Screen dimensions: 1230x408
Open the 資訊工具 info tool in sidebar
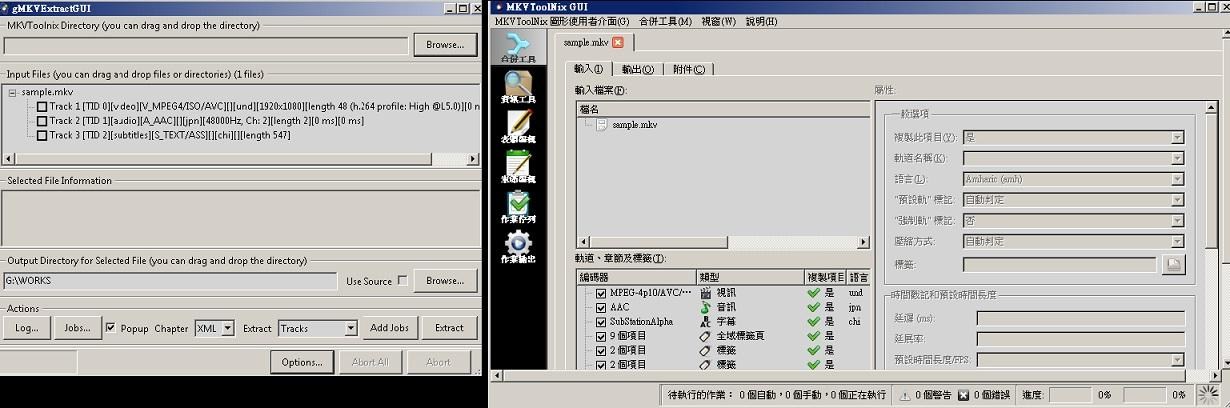tap(518, 88)
